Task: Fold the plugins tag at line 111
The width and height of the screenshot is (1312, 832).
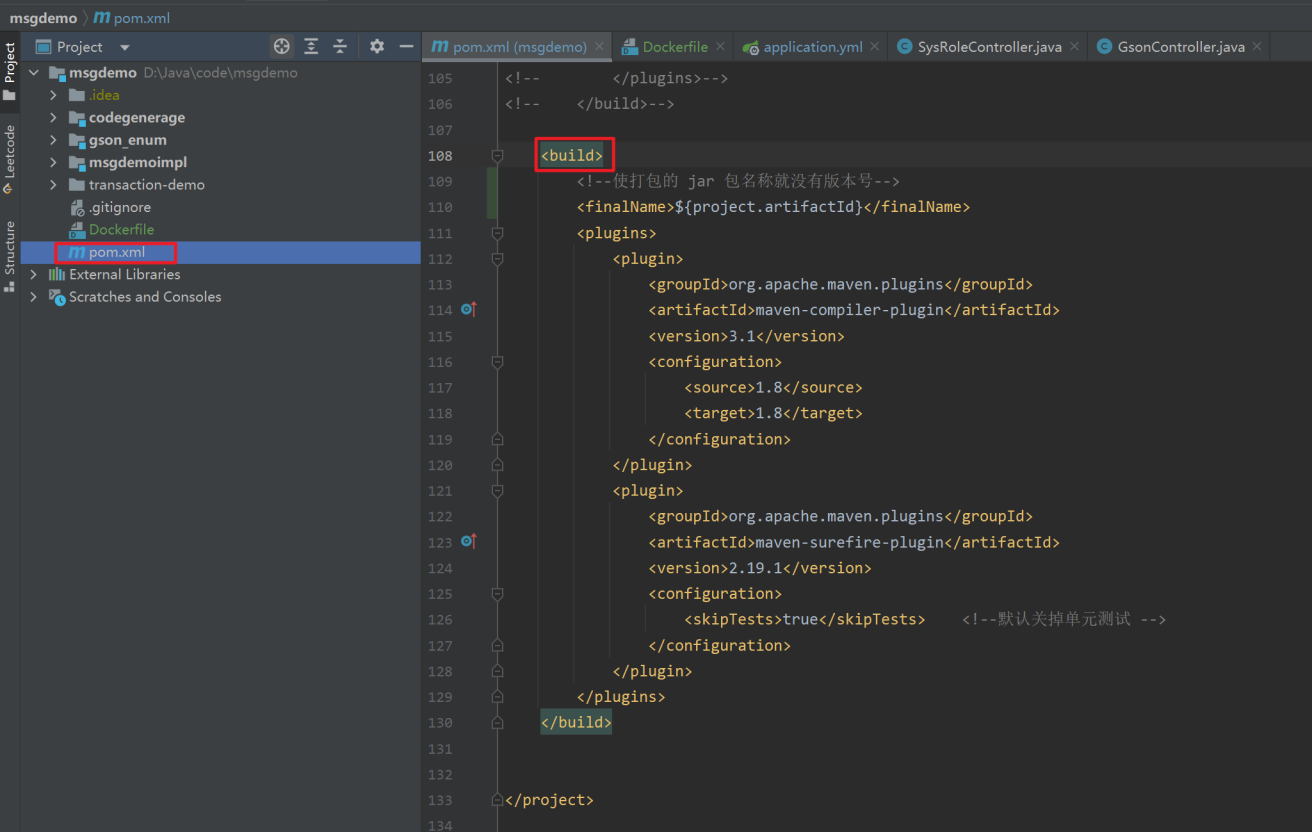Action: 497,233
